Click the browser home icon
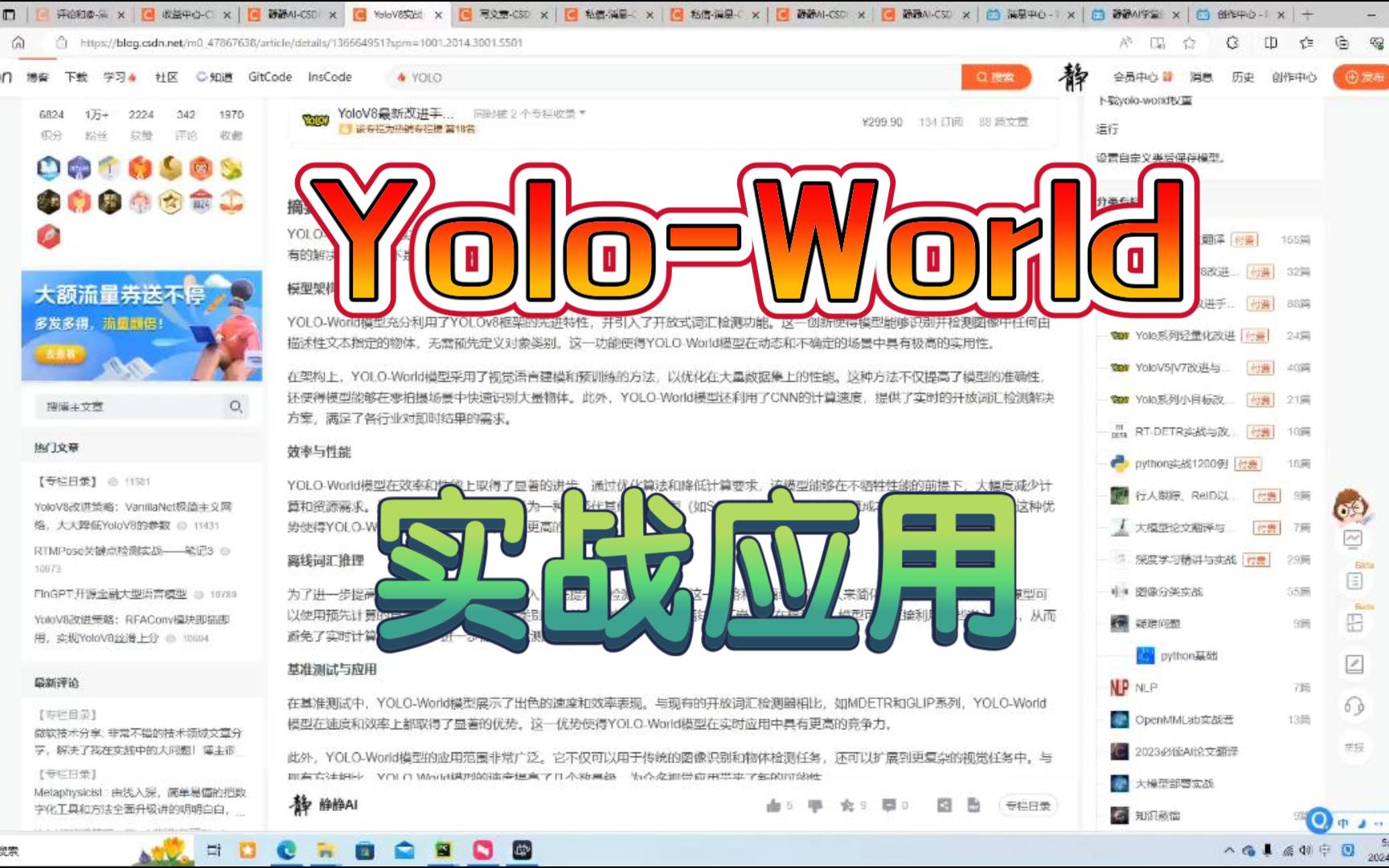The width and height of the screenshot is (1389, 868). (18, 43)
